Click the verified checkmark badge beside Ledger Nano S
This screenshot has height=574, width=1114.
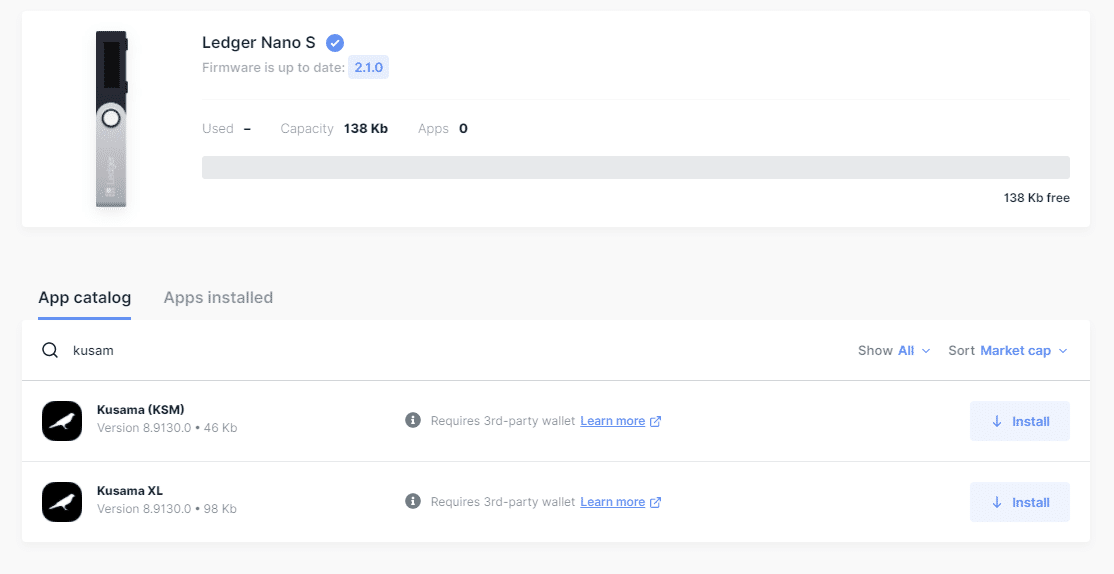tap(335, 42)
